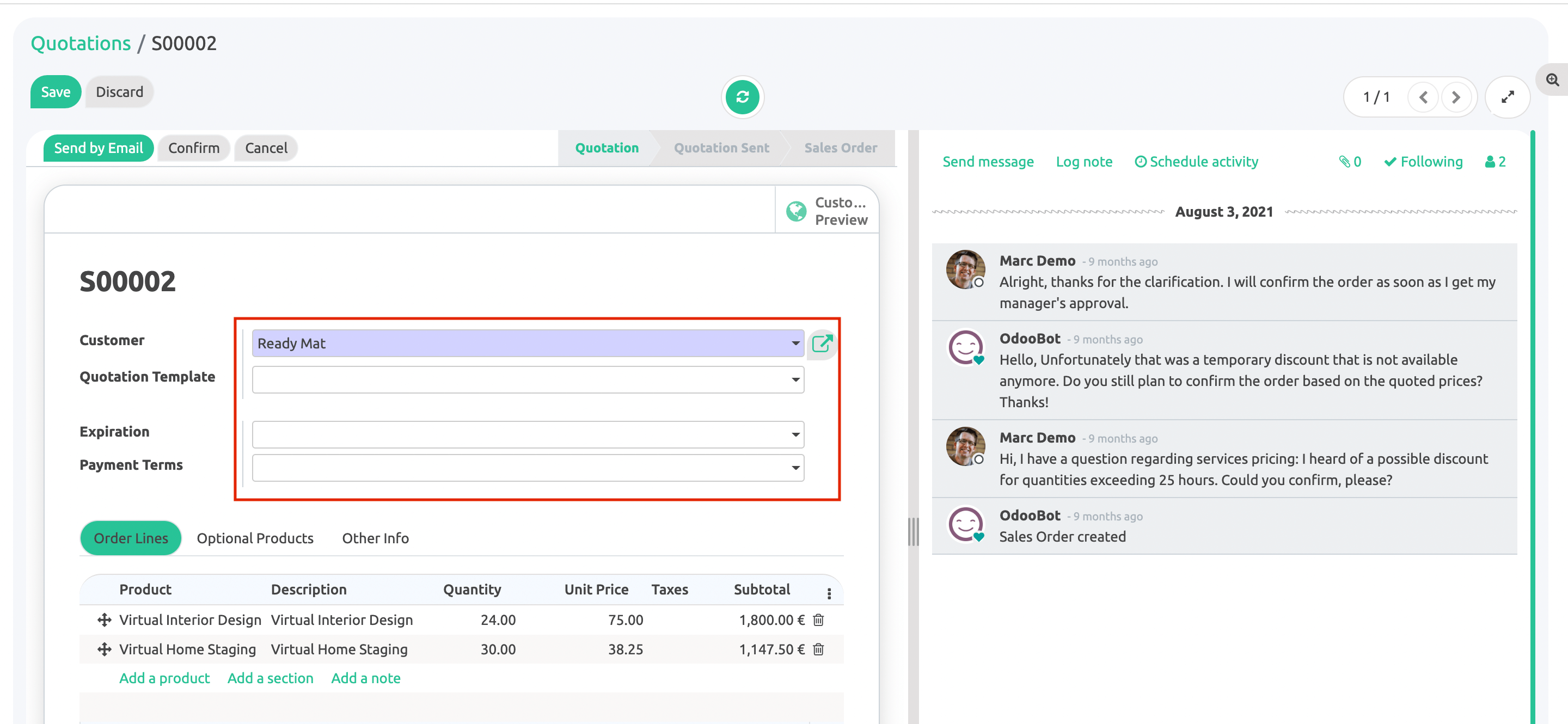The height and width of the screenshot is (724, 1568).
Task: Click the fullscreen expand arrows icon
Action: [x=1507, y=97]
